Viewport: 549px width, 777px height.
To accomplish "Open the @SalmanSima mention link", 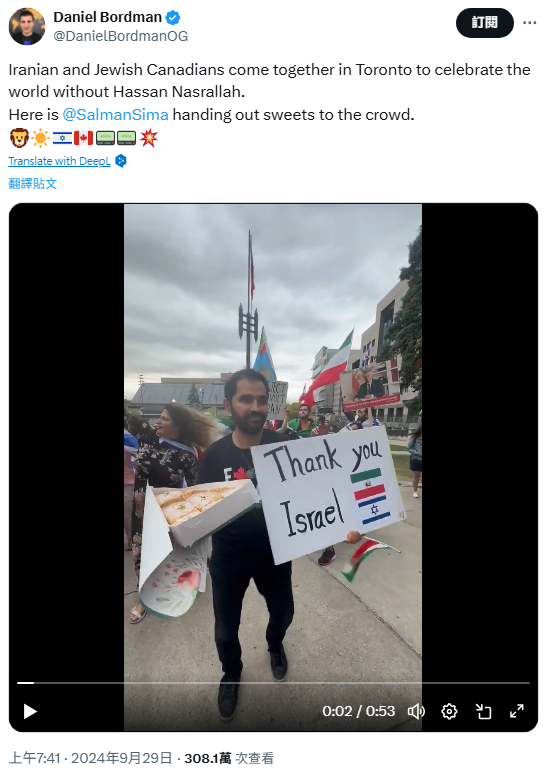I will pyautogui.click(x=115, y=114).
